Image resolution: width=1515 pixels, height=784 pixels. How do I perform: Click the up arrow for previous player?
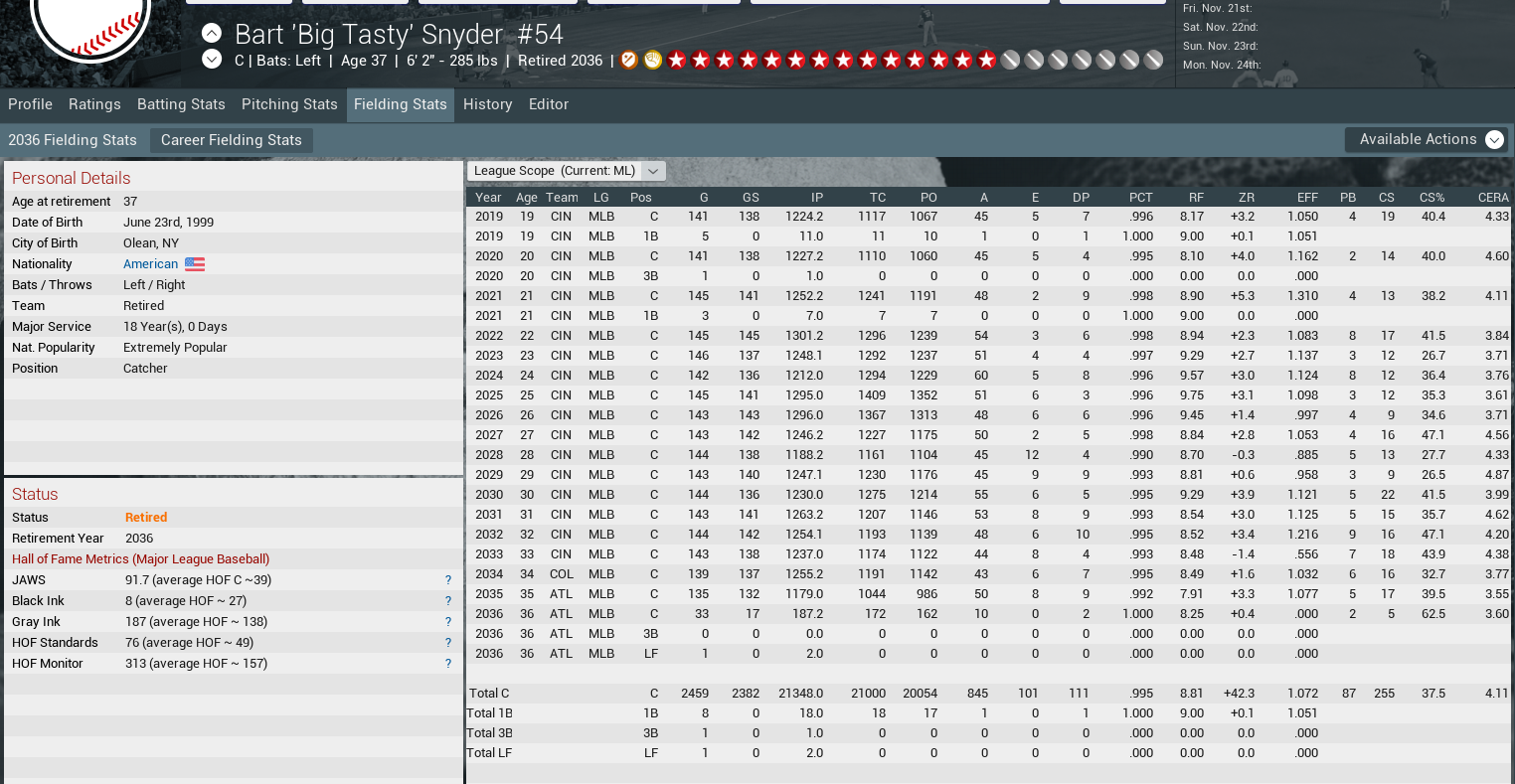(212, 33)
